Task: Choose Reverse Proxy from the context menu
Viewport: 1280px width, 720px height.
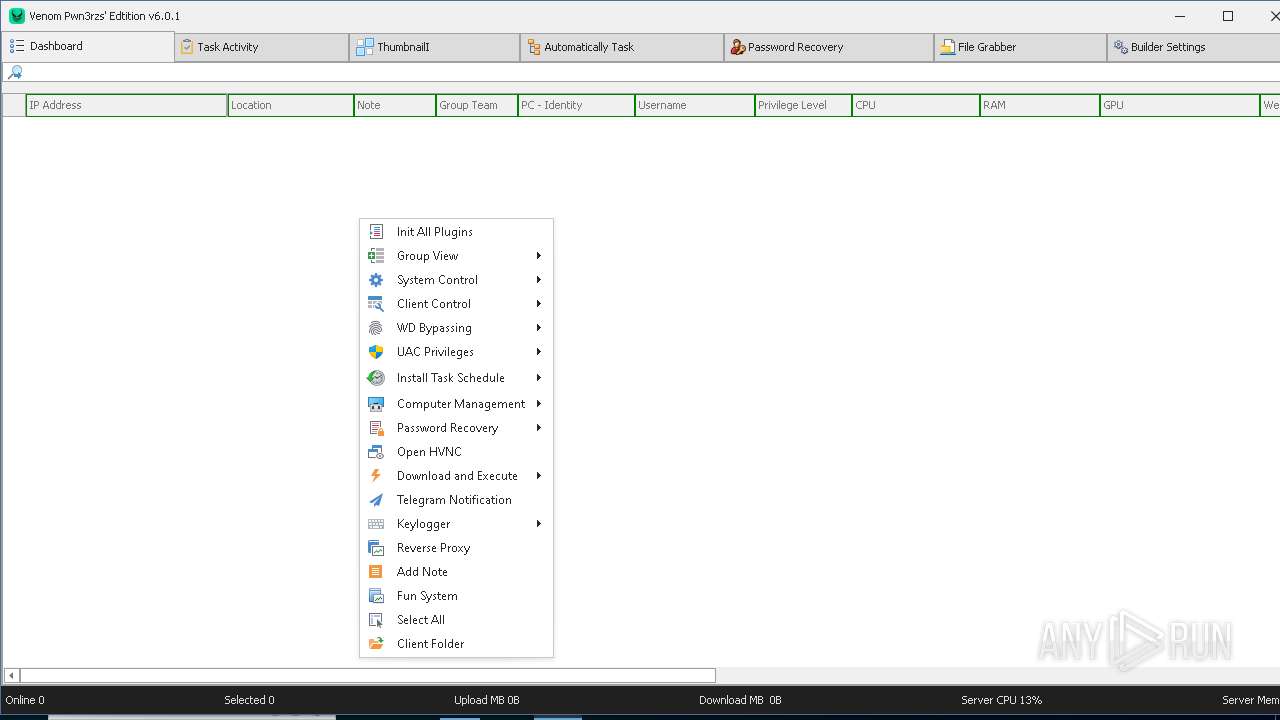Action: tap(456, 548)
